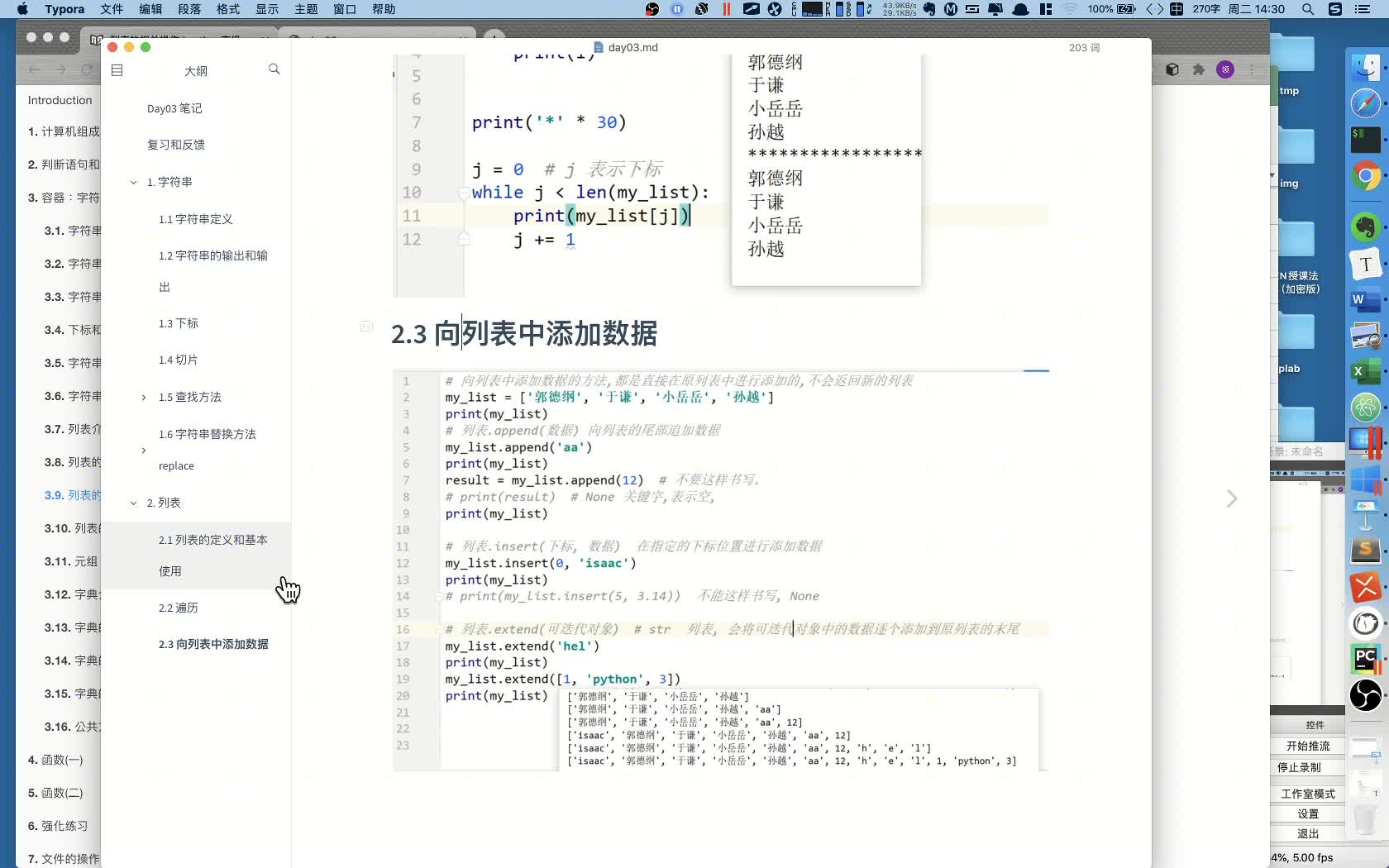Viewport: 1389px width, 868px height.
Task: Launch Safari from the Dock
Action: tap(1366, 103)
